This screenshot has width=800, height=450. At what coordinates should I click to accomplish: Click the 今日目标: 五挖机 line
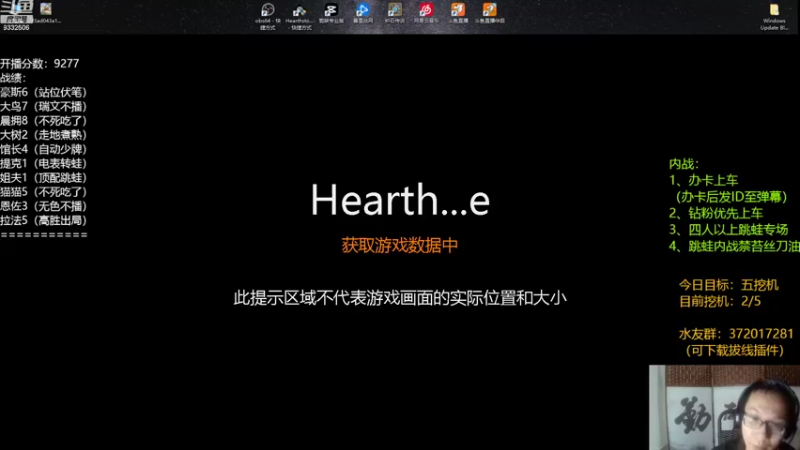[729, 285]
